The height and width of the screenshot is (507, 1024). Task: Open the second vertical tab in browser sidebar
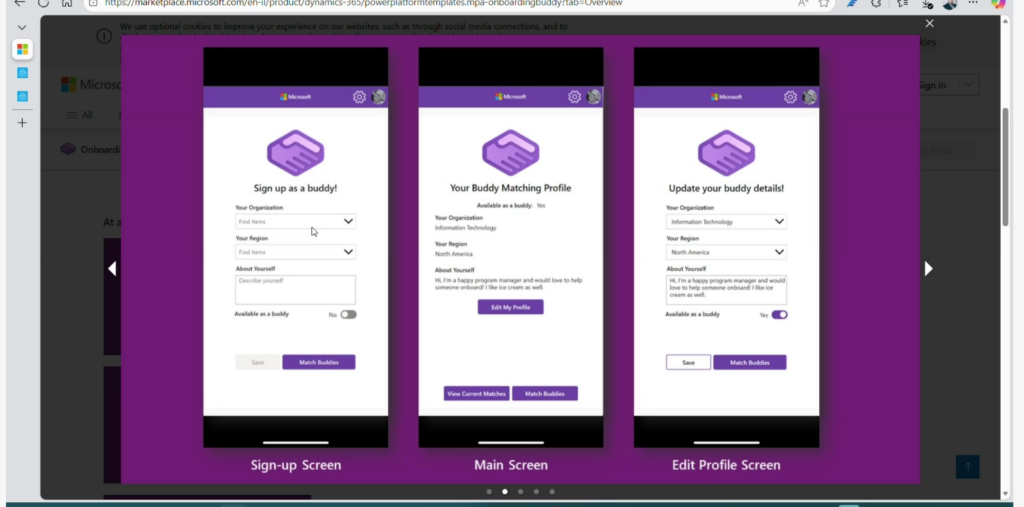tap(22, 73)
